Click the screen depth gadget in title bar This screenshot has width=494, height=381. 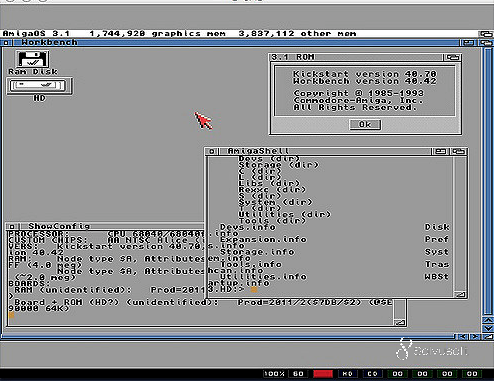click(x=486, y=34)
